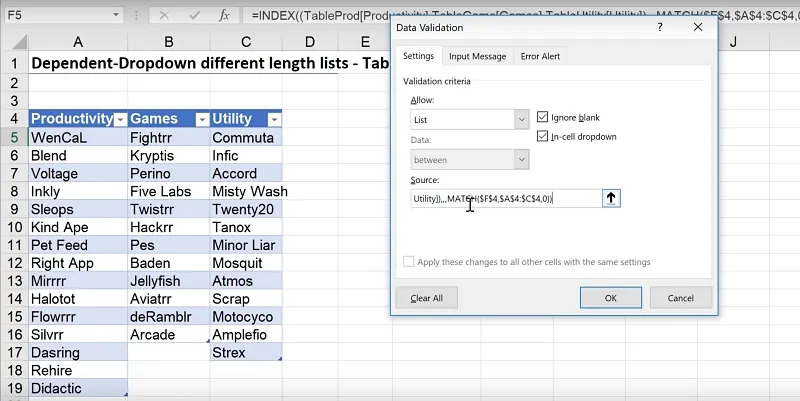Click the Insert Function fx icon
Viewport: 800px width, 401px height.
(x=225, y=16)
